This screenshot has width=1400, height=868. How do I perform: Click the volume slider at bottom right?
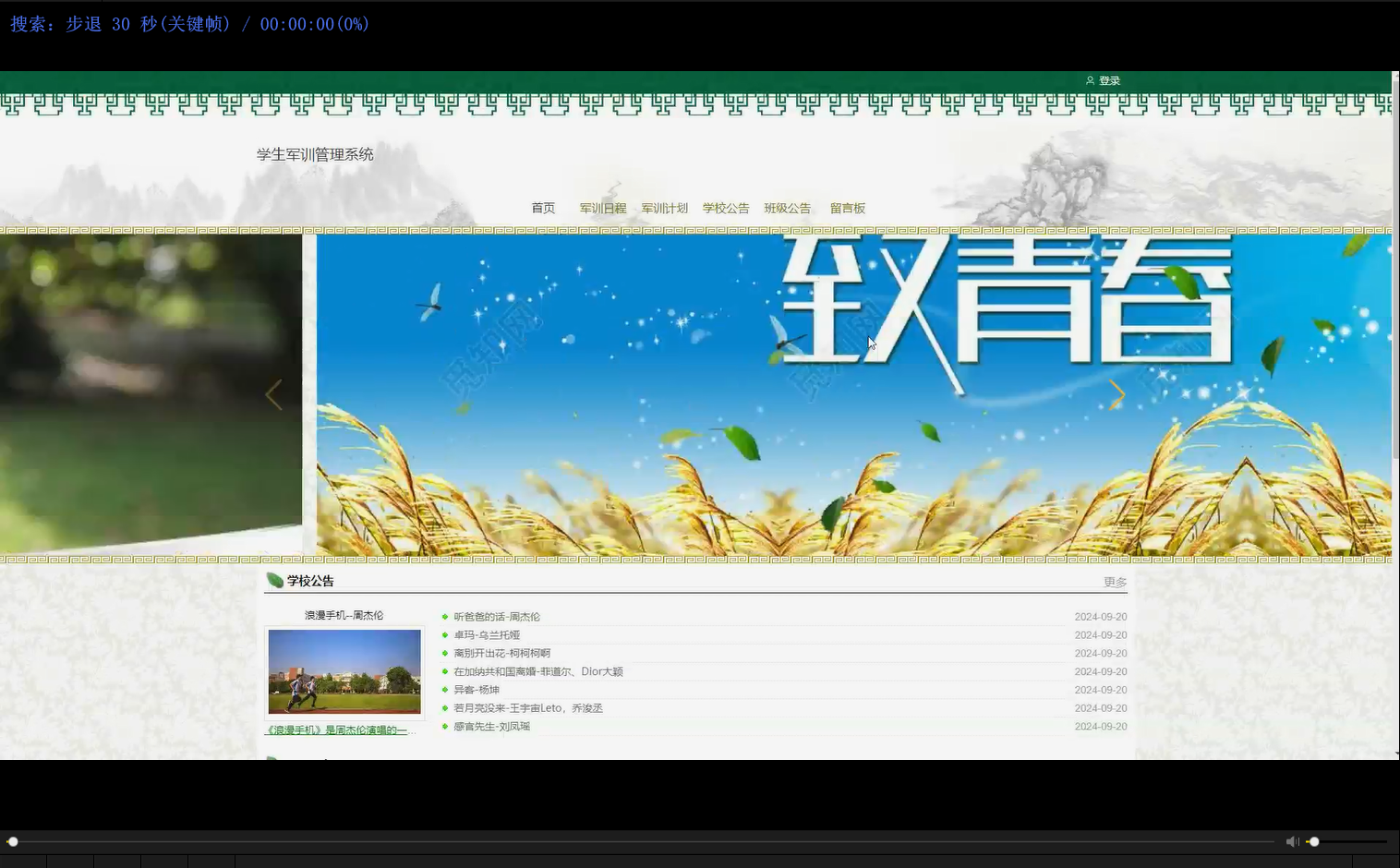click(x=1312, y=841)
